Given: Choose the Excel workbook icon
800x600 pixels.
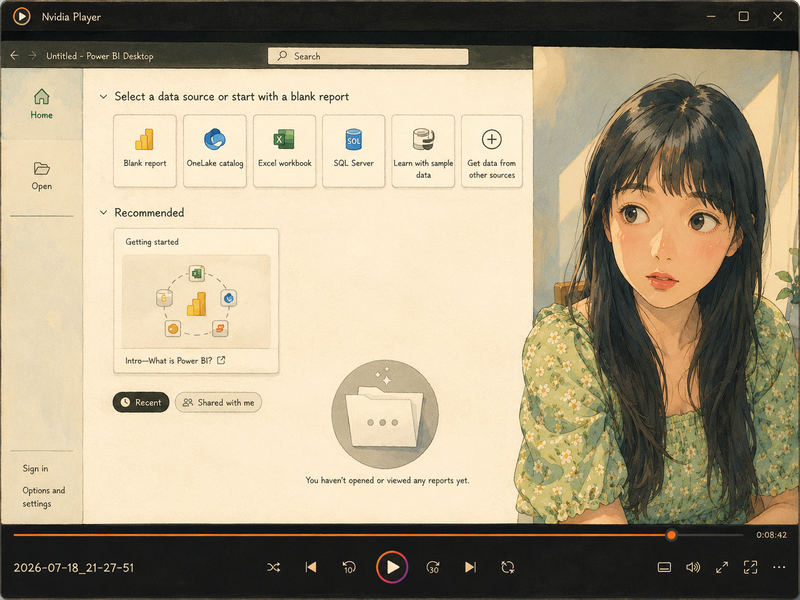Looking at the screenshot, I should (x=284, y=139).
